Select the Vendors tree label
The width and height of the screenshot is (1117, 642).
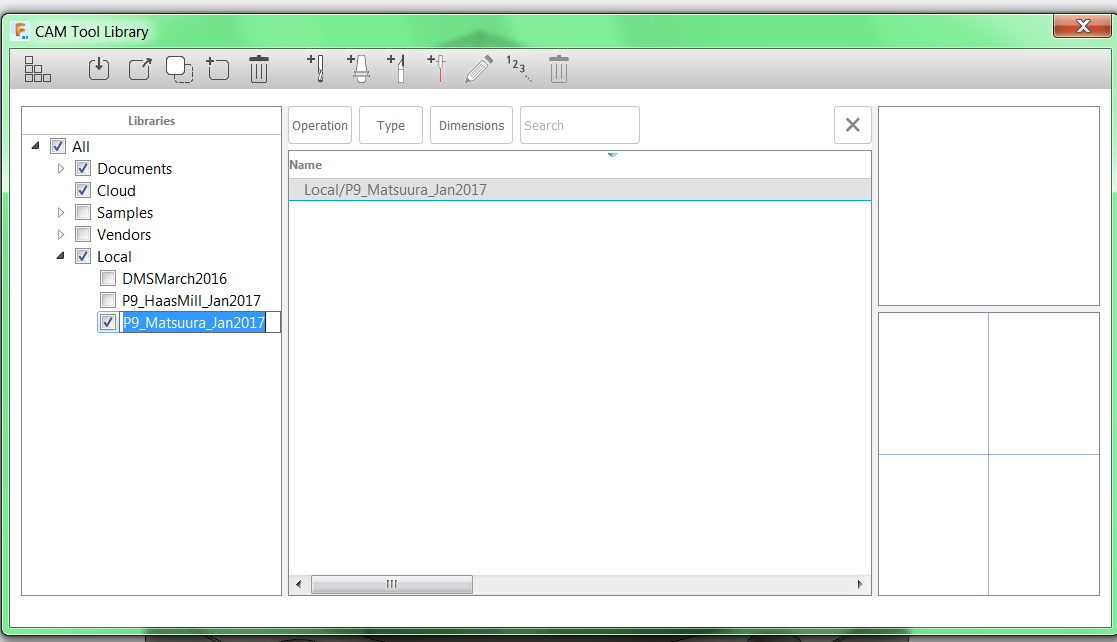click(x=124, y=235)
